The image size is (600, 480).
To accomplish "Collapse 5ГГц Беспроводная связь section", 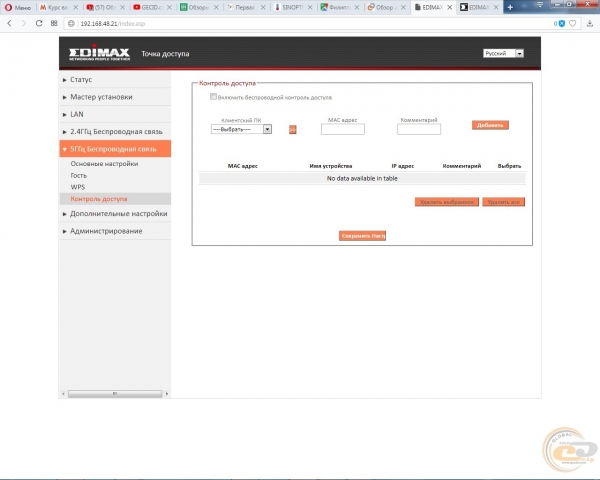I will (x=115, y=149).
